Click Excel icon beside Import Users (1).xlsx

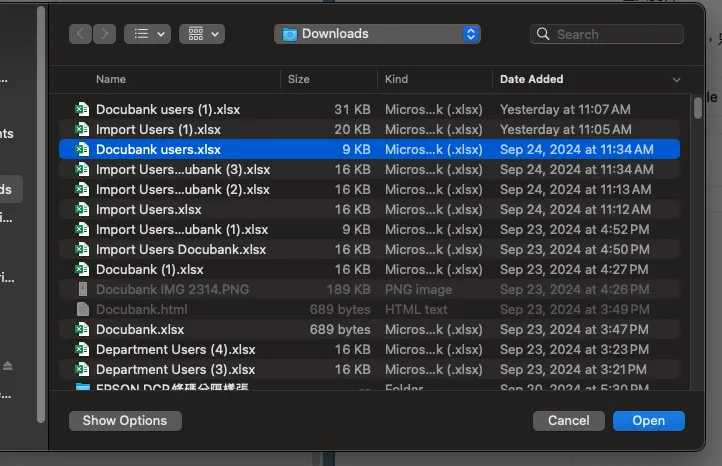[83, 129]
